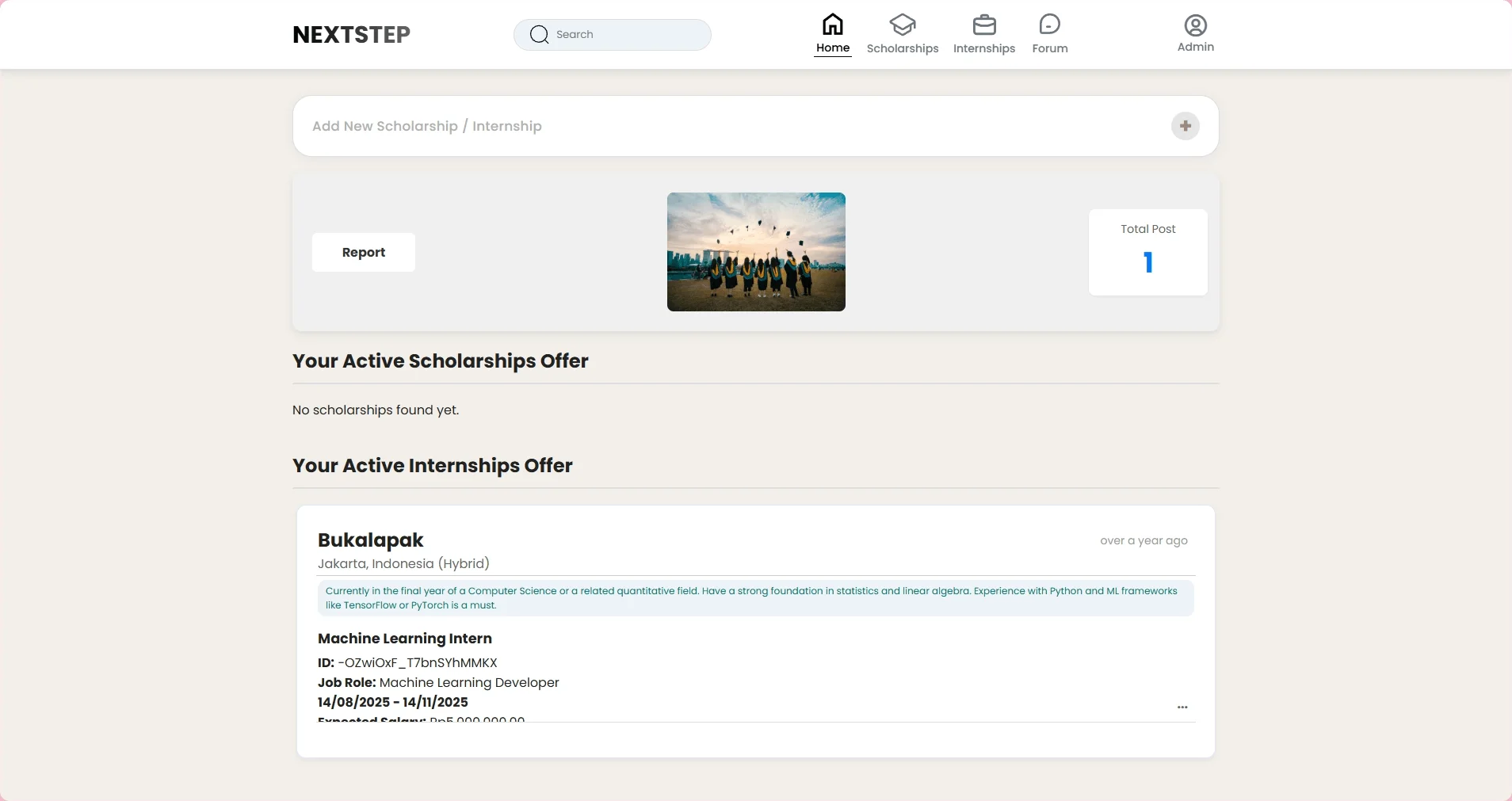The image size is (1512, 801).
Task: Click the over a year ago timestamp
Action: (x=1144, y=540)
